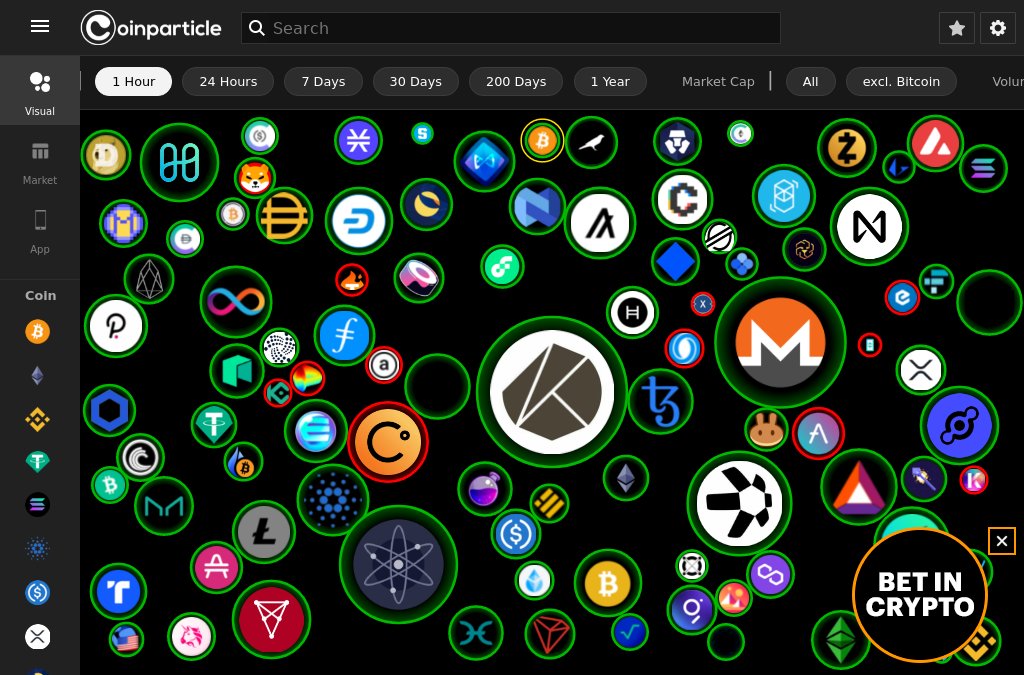Click the Dogecoin bubble
This screenshot has height=675, width=1024.
click(106, 155)
